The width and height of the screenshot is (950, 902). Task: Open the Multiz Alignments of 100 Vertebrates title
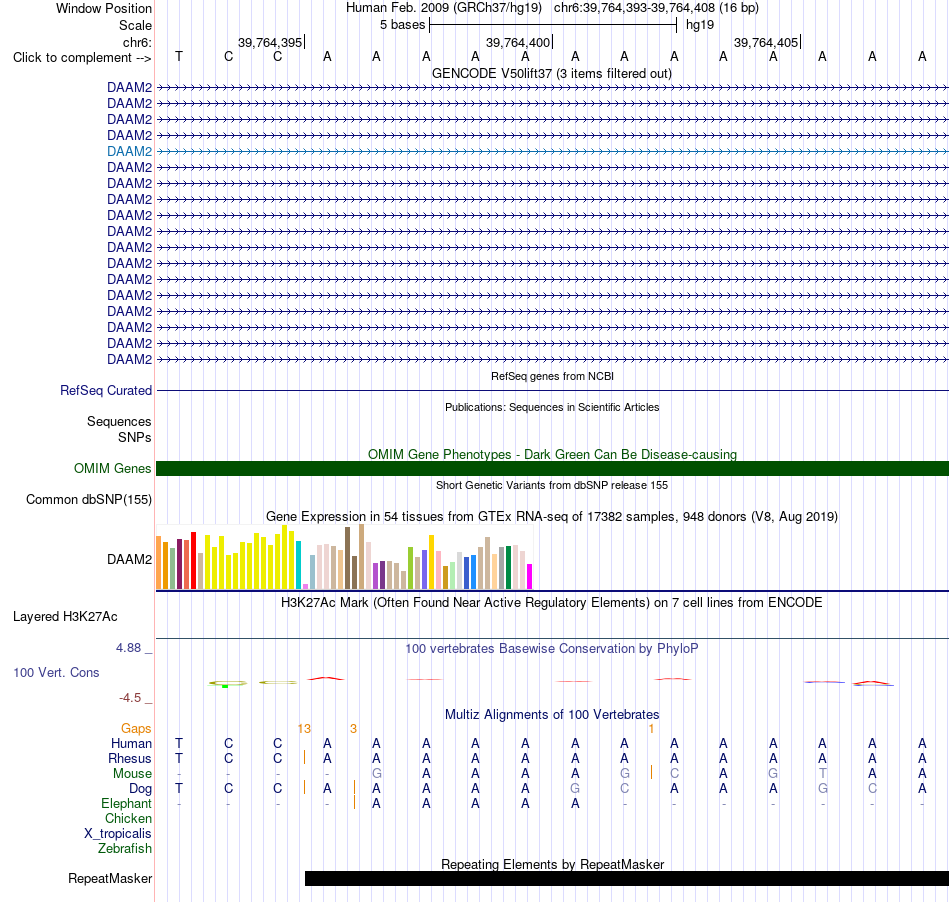pos(552,714)
